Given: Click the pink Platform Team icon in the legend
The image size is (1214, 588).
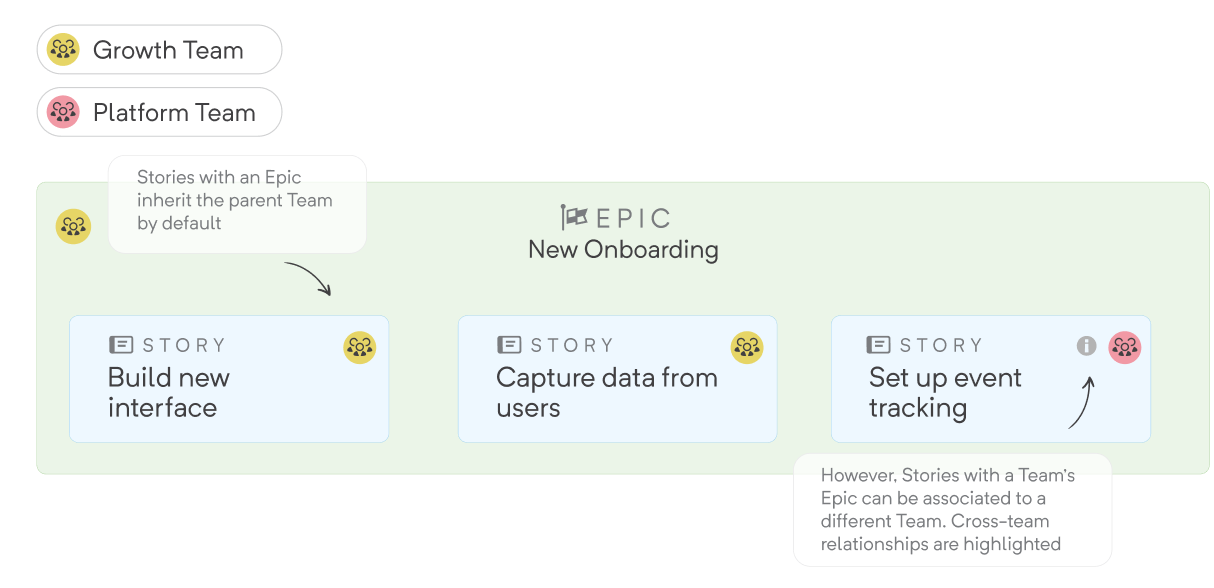Looking at the screenshot, I should pyautogui.click(x=63, y=112).
